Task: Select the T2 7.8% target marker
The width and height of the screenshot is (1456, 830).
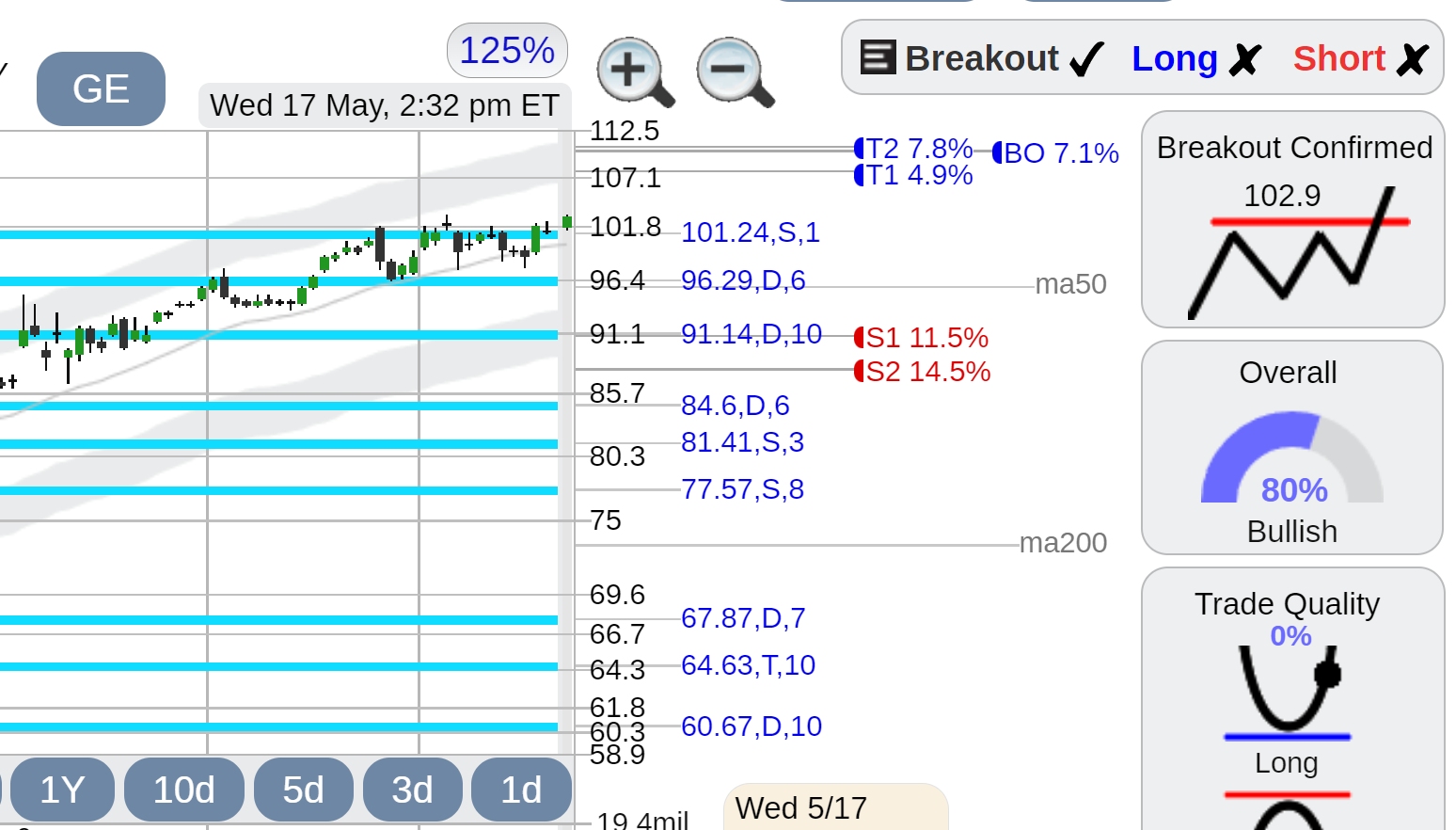Action: pos(913,149)
